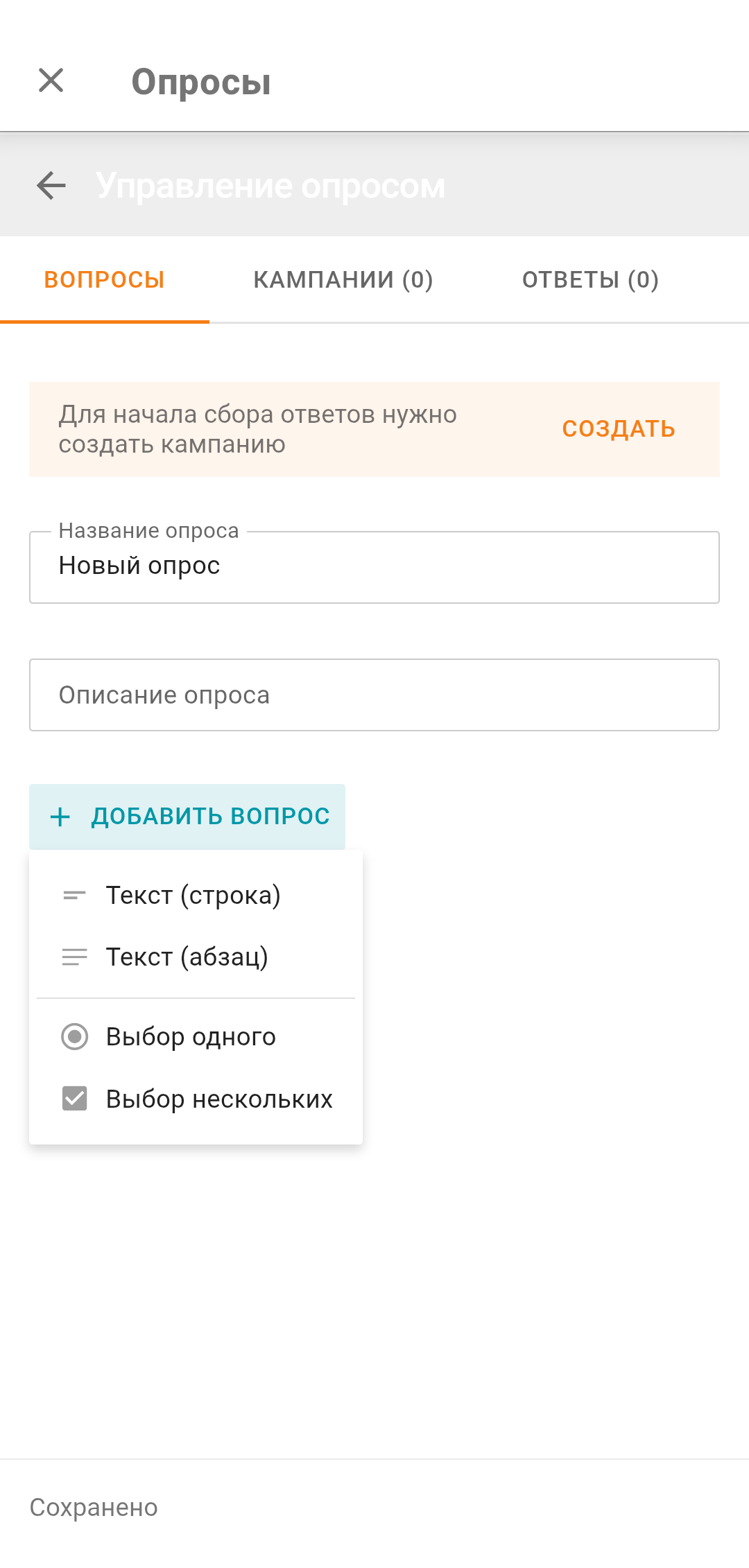Select Выбор одного menu option
This screenshot has height=1568, width=749.
point(191,1037)
